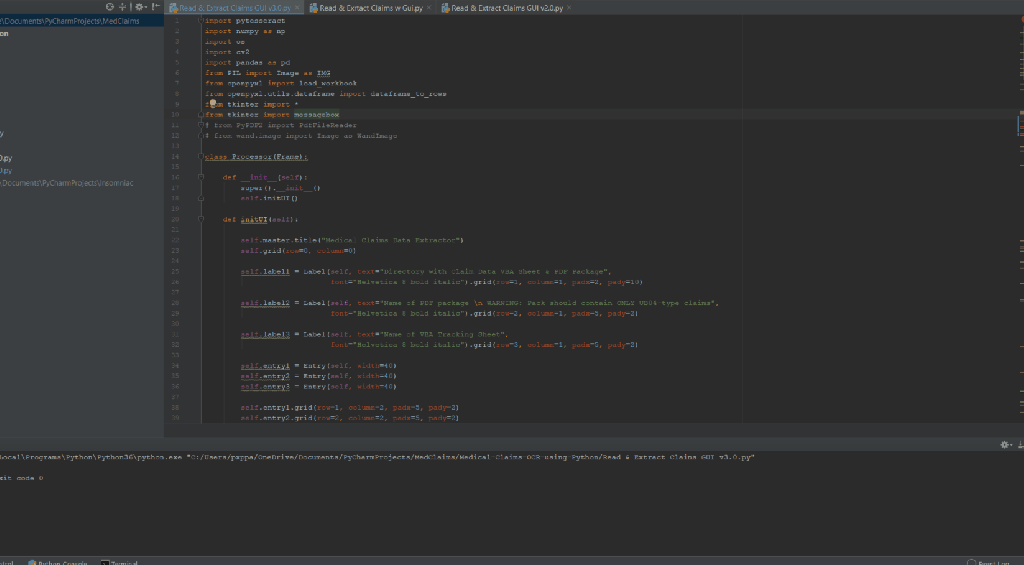Select the MedClaims project root path

point(70,21)
